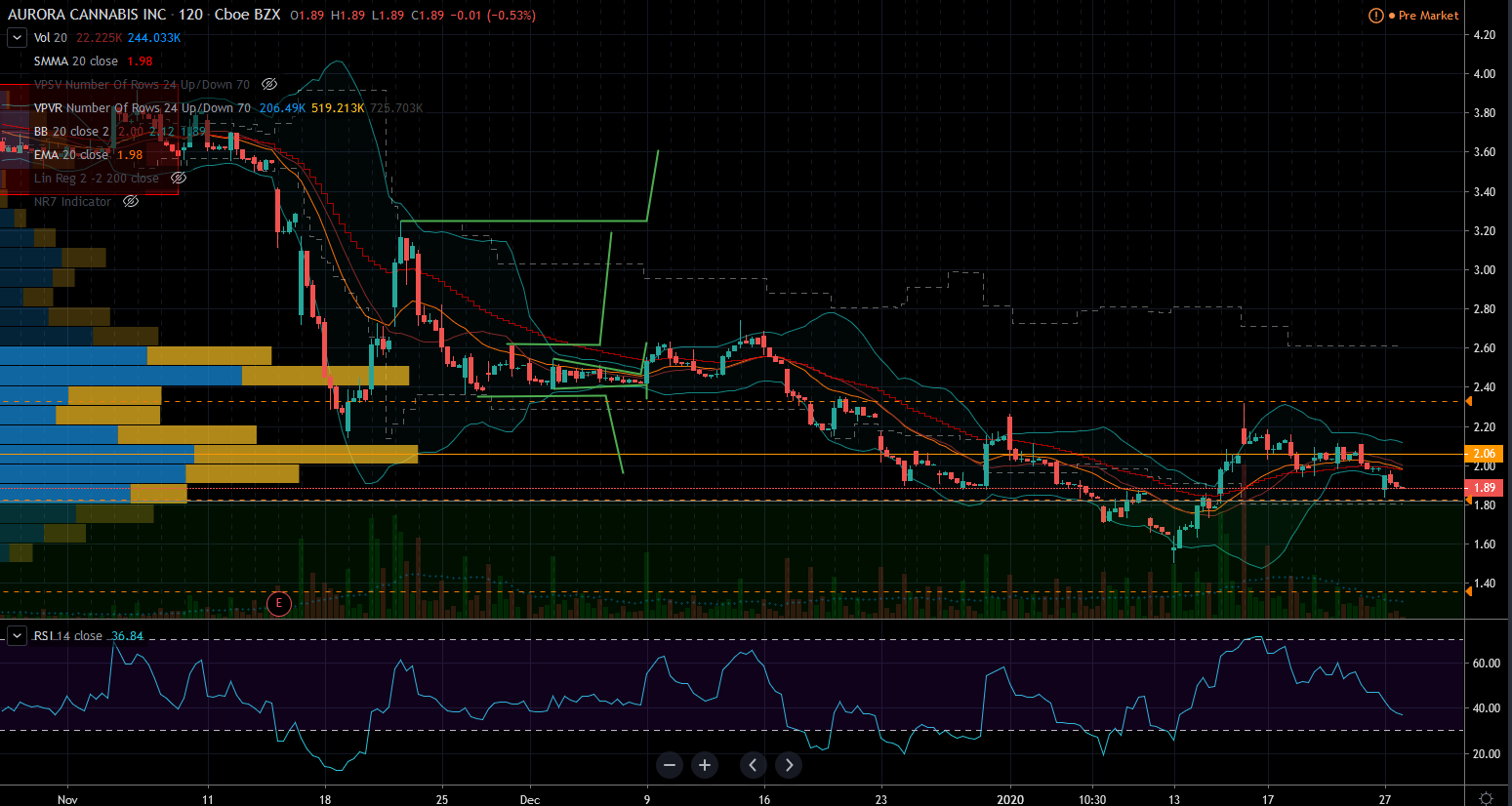Click the Pre Market session label

coord(1428,16)
